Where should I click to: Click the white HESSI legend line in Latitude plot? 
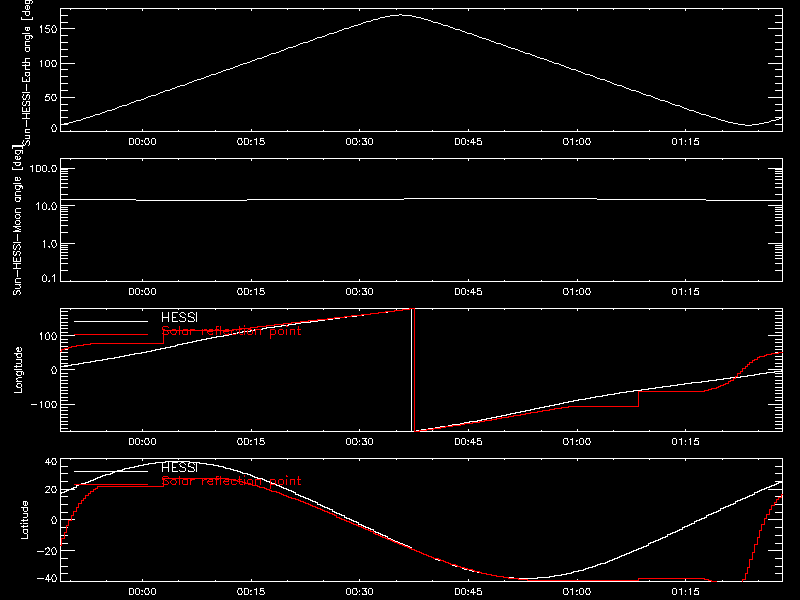(x=111, y=471)
